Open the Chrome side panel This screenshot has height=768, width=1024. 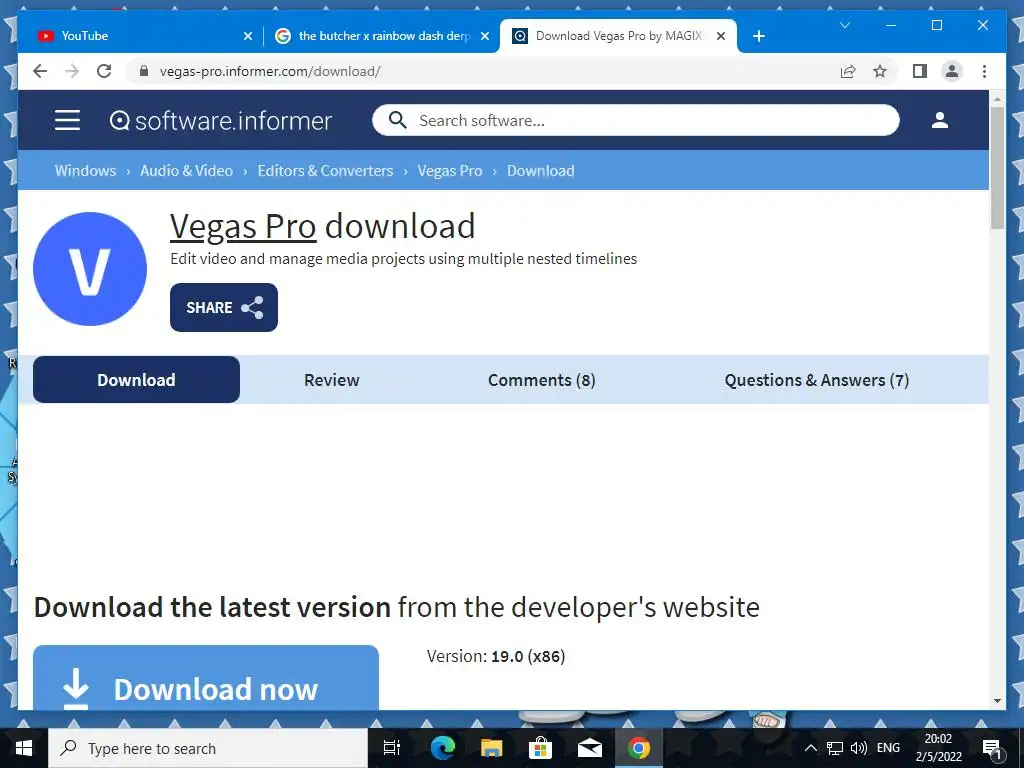(x=920, y=71)
